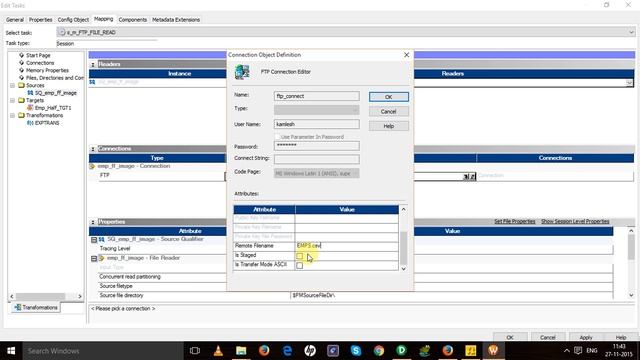Show hidden system tray icons
The image size is (640, 360).
click(x=567, y=351)
